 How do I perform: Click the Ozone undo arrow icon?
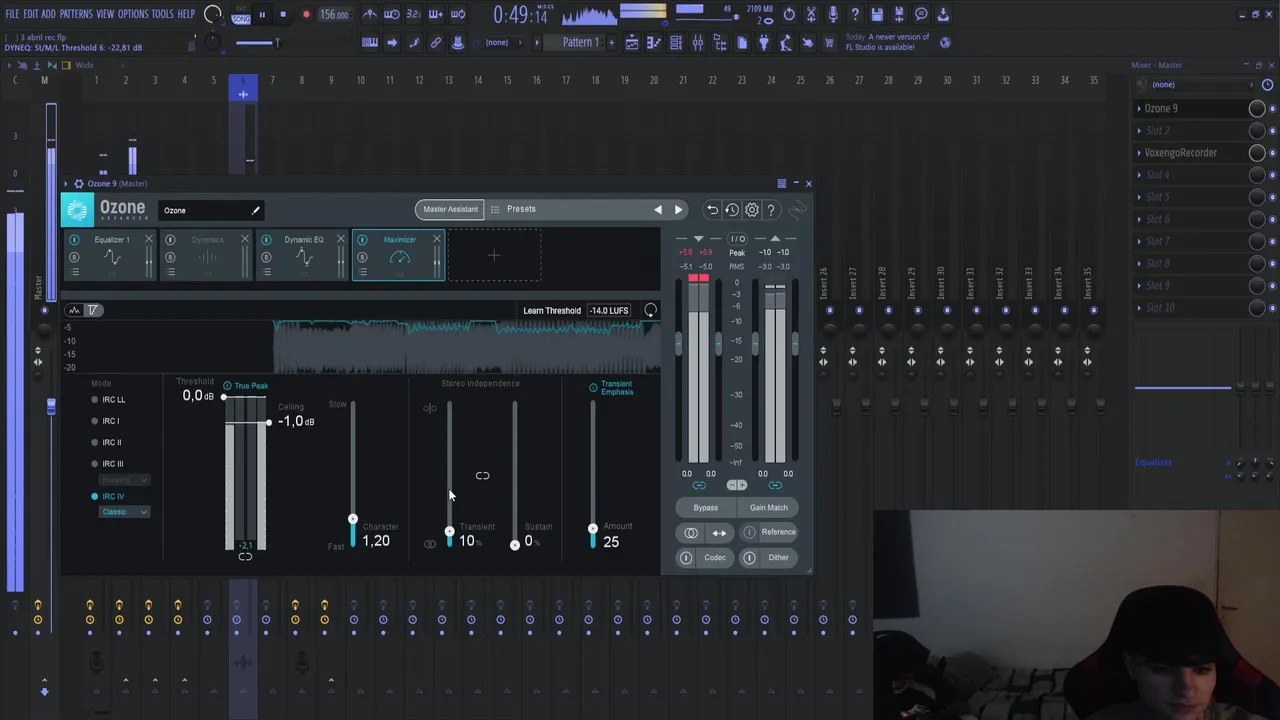(x=712, y=210)
